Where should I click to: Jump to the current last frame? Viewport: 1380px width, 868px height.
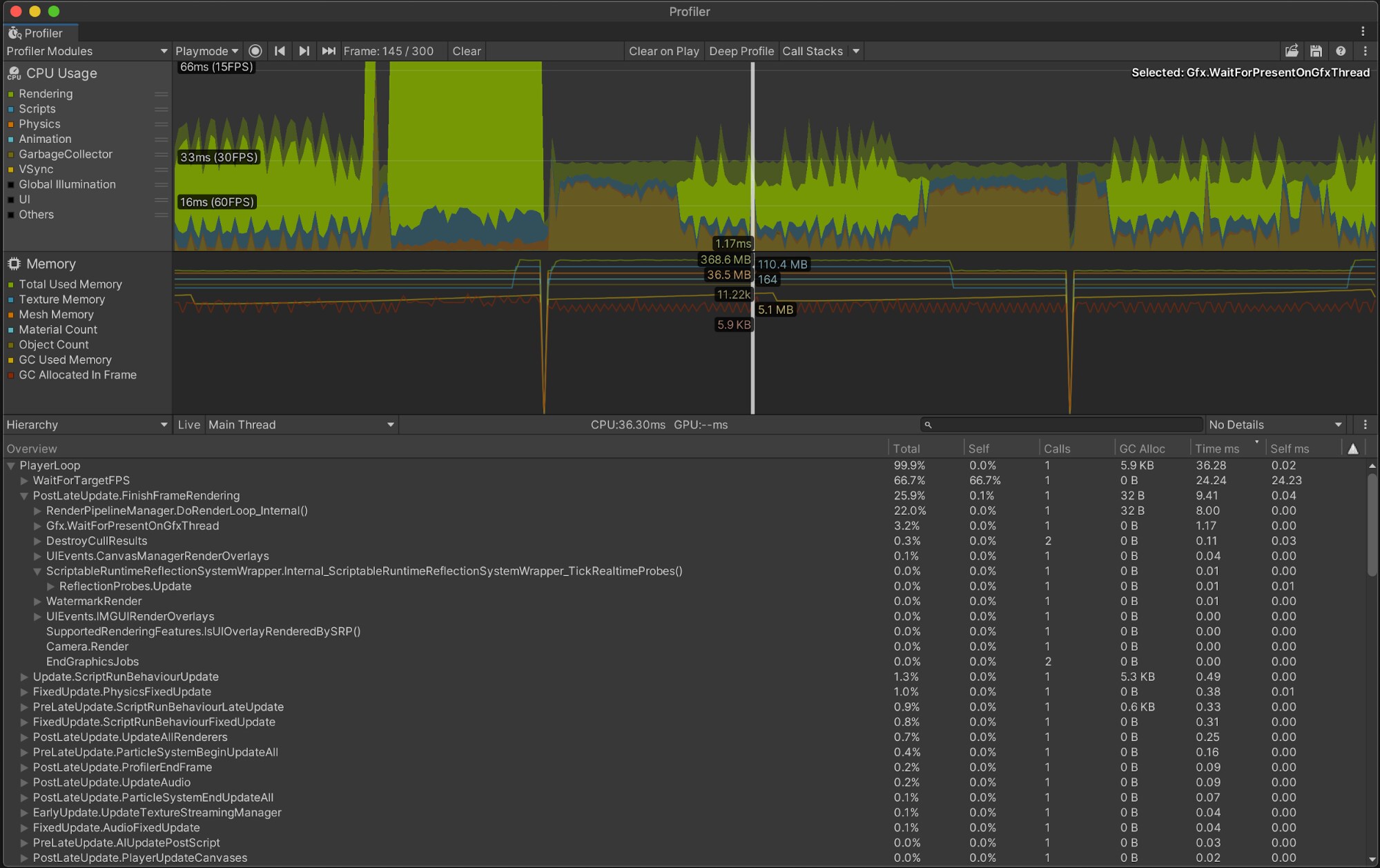(x=329, y=51)
